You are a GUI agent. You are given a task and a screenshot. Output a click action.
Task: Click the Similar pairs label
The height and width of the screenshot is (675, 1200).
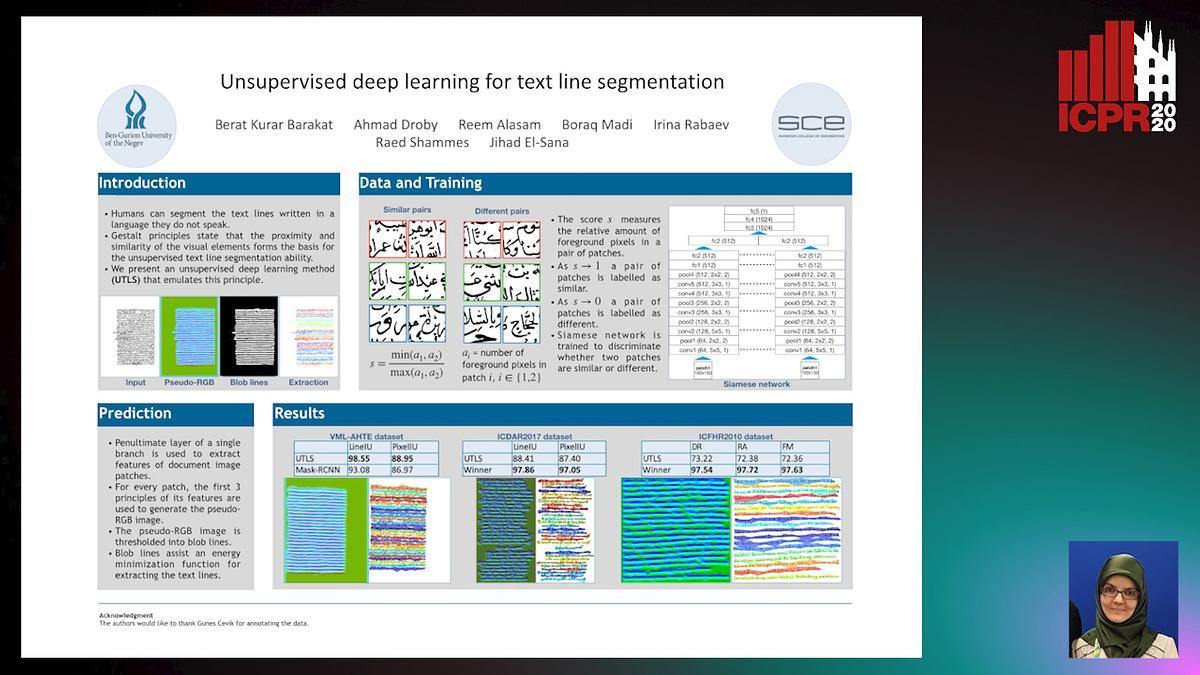pyautogui.click(x=407, y=210)
